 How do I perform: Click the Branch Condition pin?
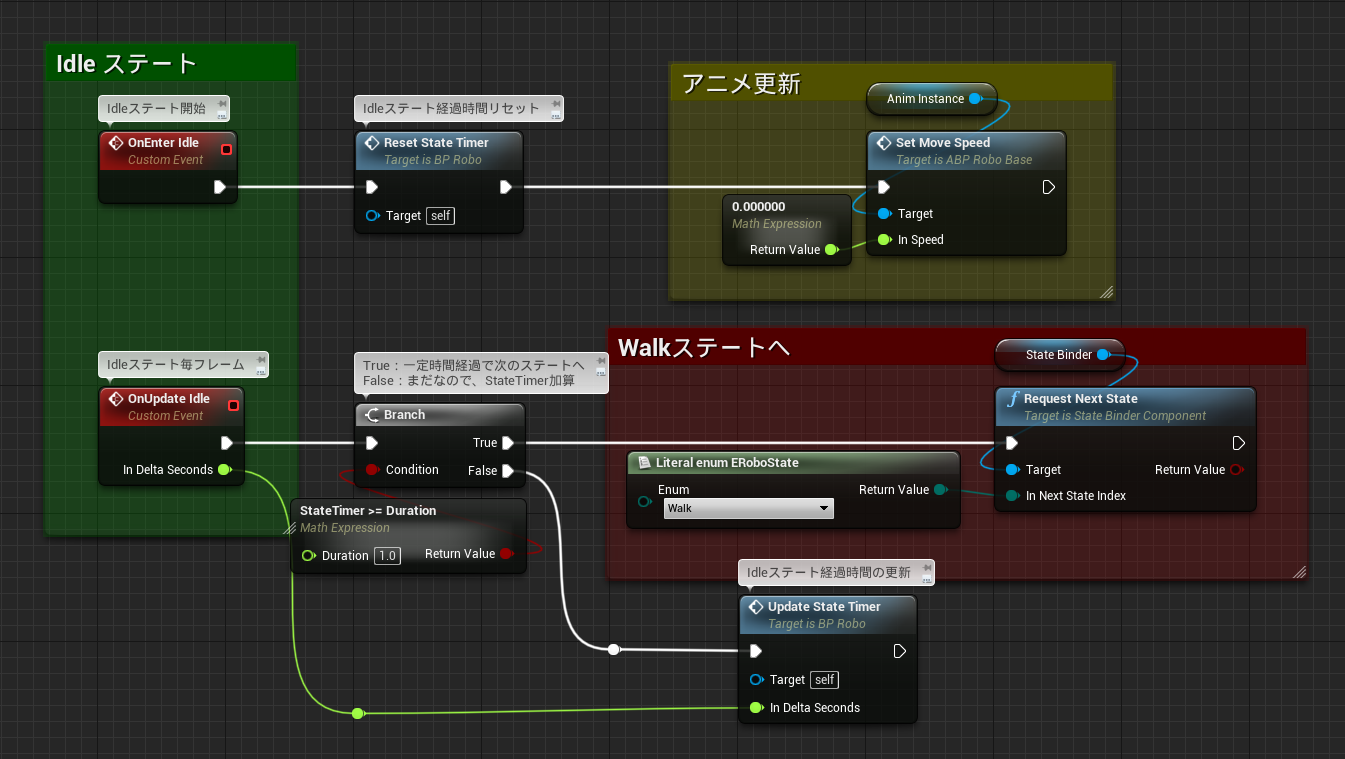pyautogui.click(x=372, y=470)
